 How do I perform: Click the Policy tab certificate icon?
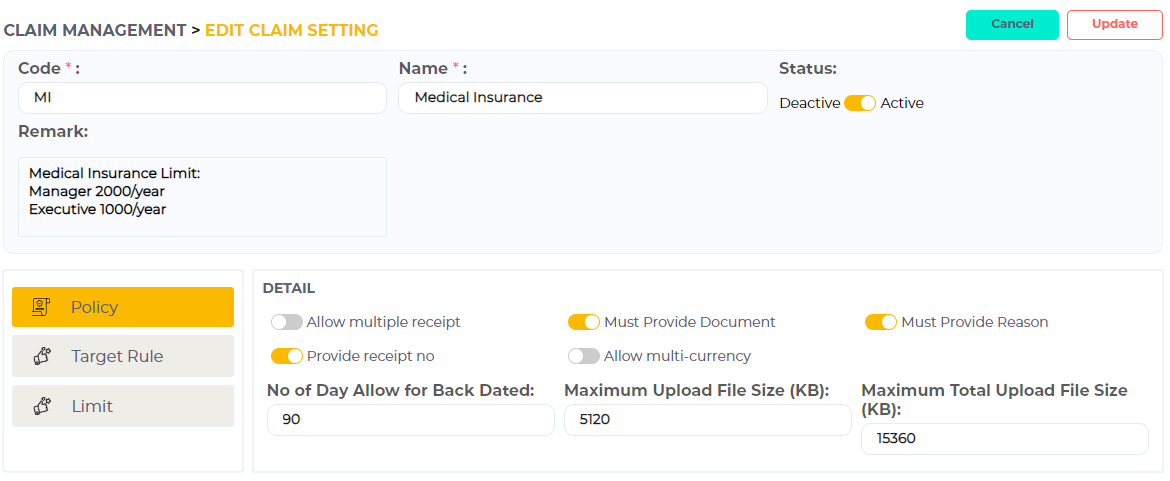point(41,307)
